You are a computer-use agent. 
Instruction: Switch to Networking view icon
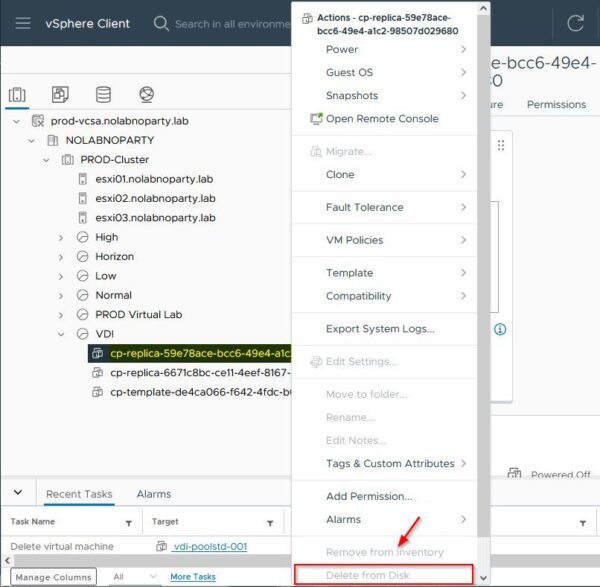(x=147, y=94)
